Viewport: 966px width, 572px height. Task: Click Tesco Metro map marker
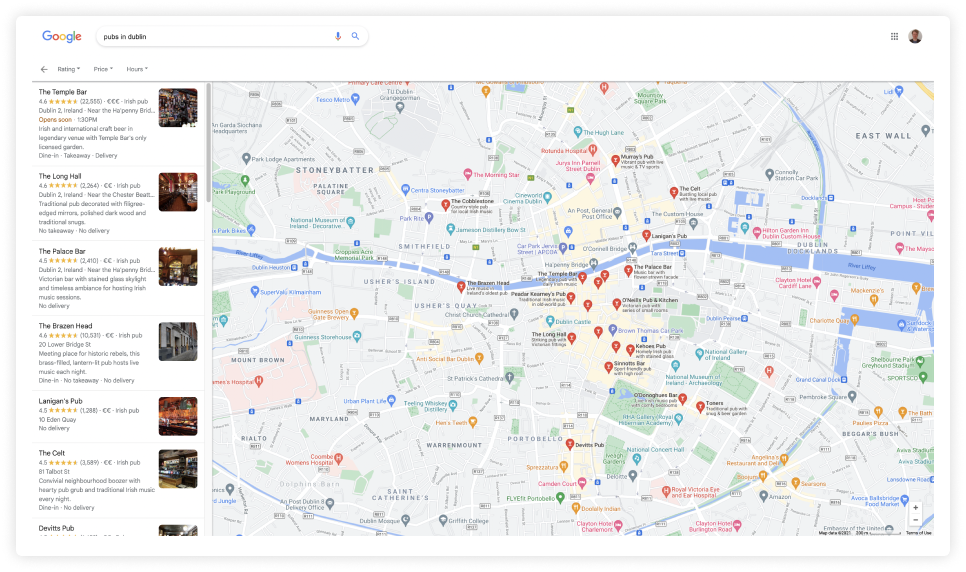[355, 99]
